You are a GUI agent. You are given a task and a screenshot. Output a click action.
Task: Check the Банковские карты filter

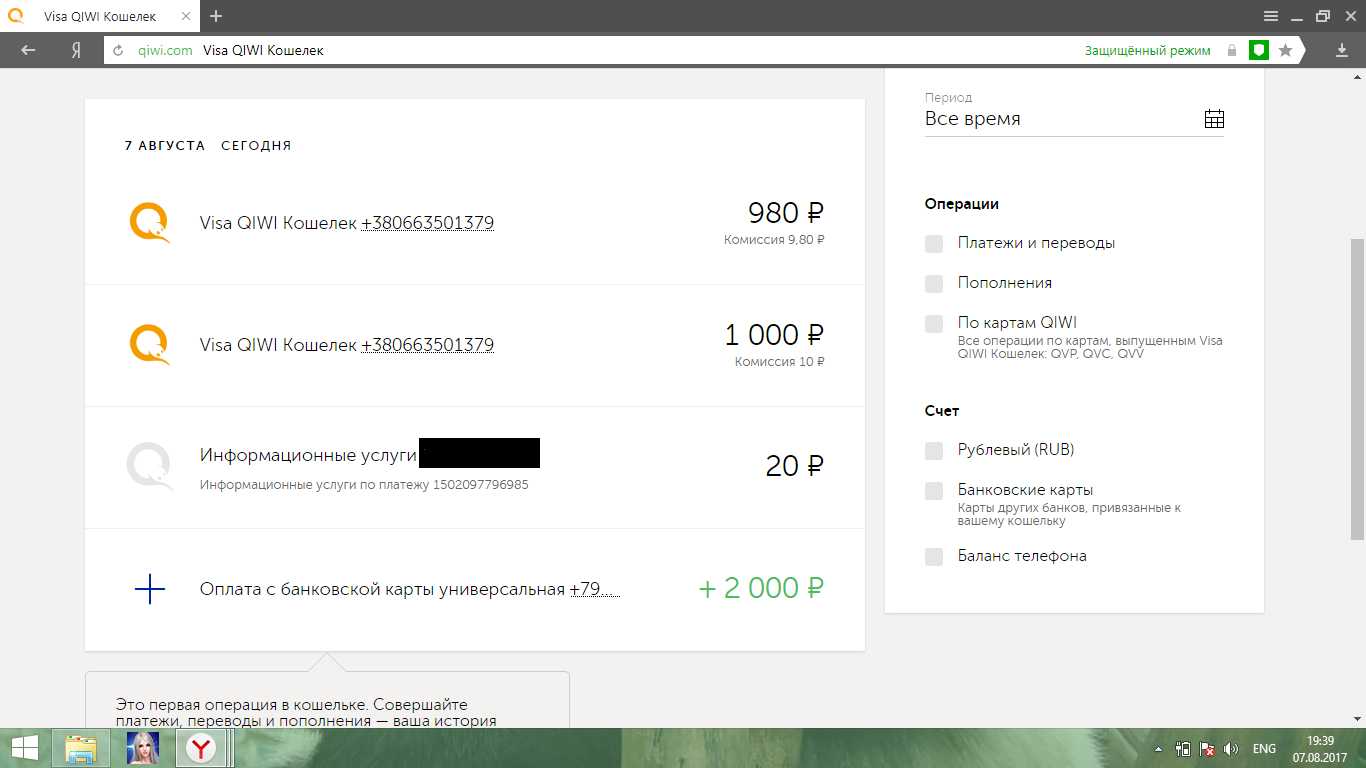coord(934,491)
